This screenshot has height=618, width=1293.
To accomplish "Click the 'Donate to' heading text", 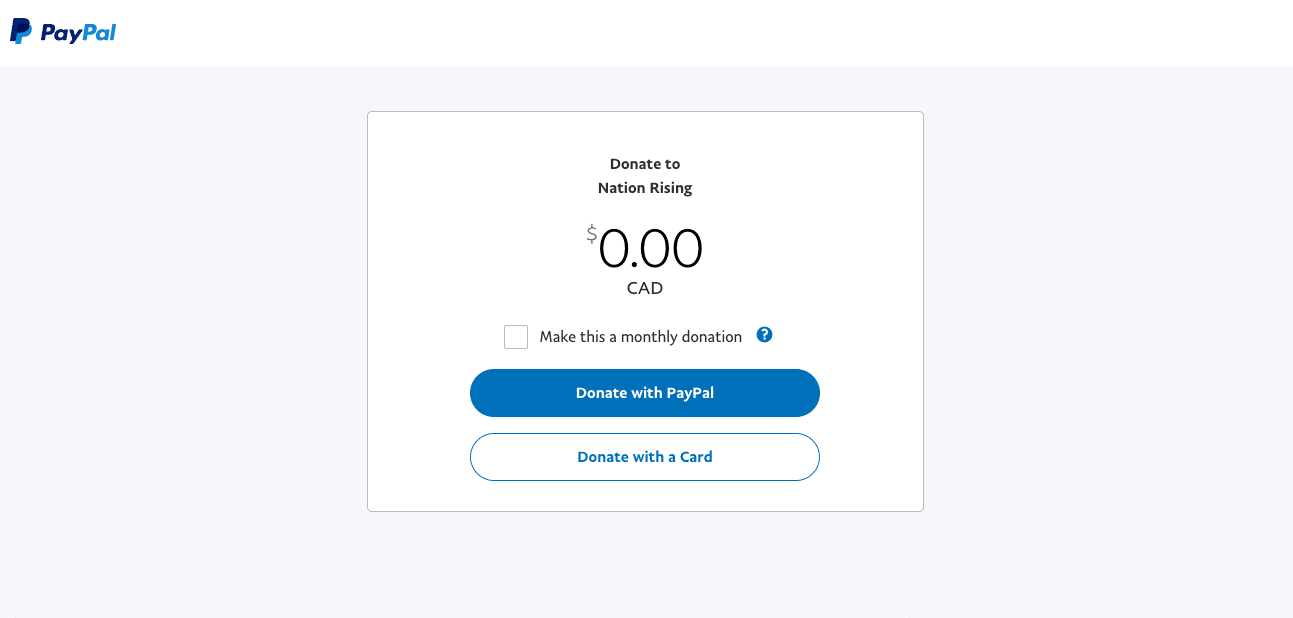I will click(x=645, y=164).
